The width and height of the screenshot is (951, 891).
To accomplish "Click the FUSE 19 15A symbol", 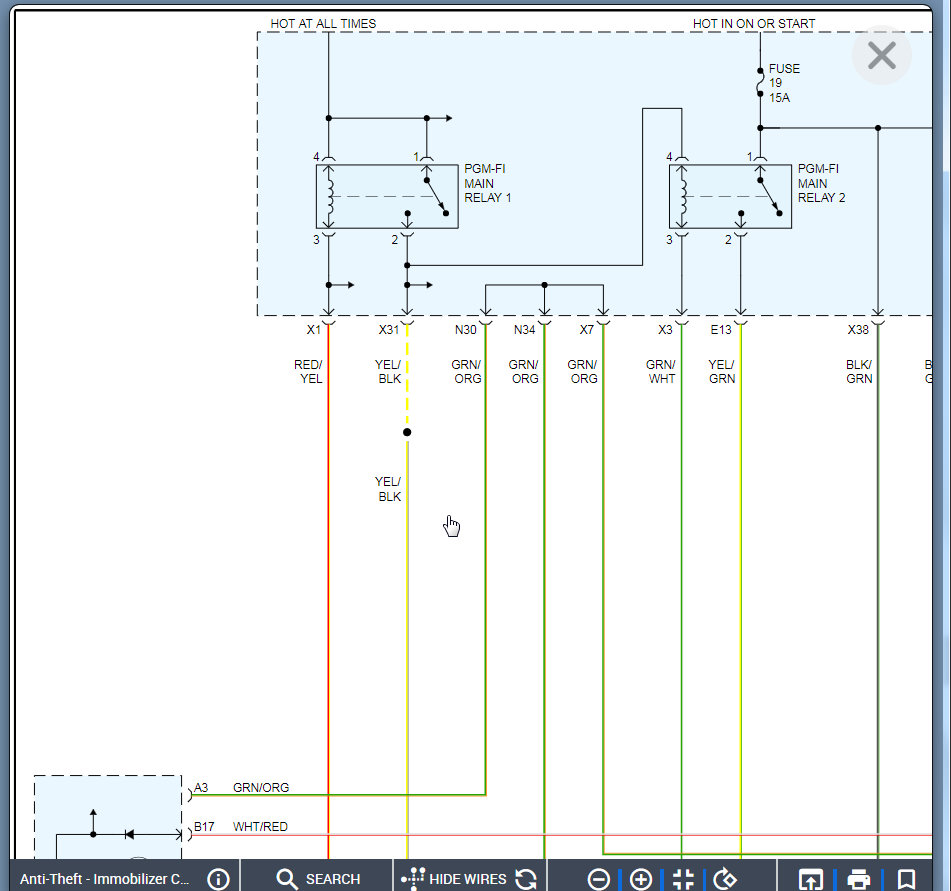I will (760, 83).
